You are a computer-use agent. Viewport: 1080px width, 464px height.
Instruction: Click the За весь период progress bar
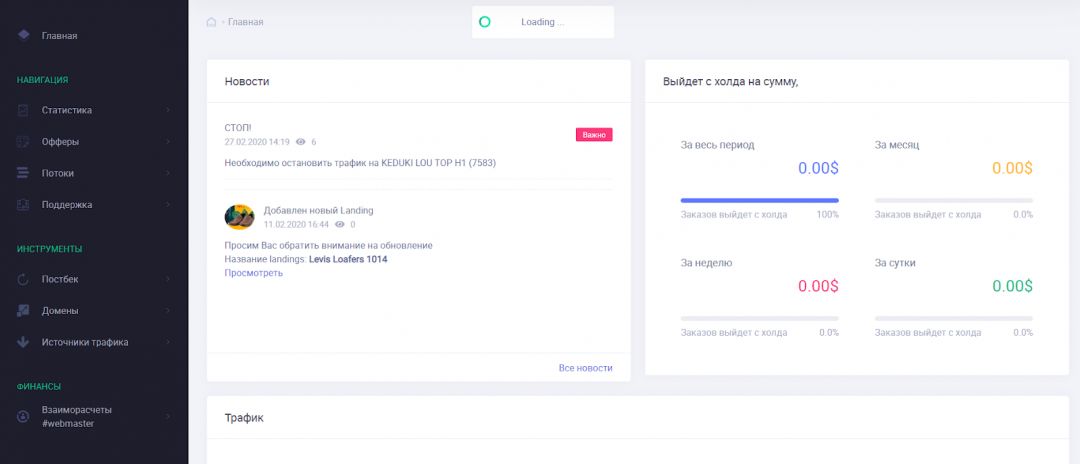(x=760, y=200)
